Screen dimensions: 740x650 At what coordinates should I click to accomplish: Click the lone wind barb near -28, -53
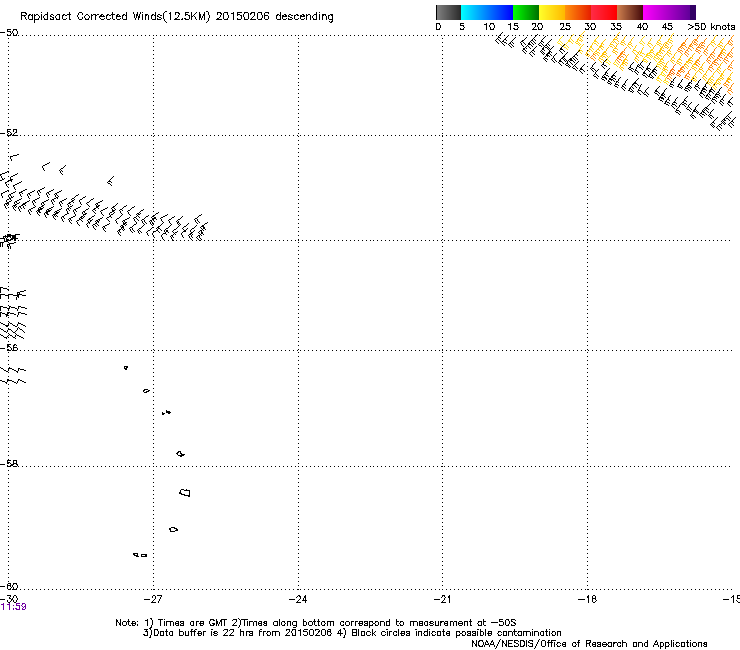(x=110, y=181)
